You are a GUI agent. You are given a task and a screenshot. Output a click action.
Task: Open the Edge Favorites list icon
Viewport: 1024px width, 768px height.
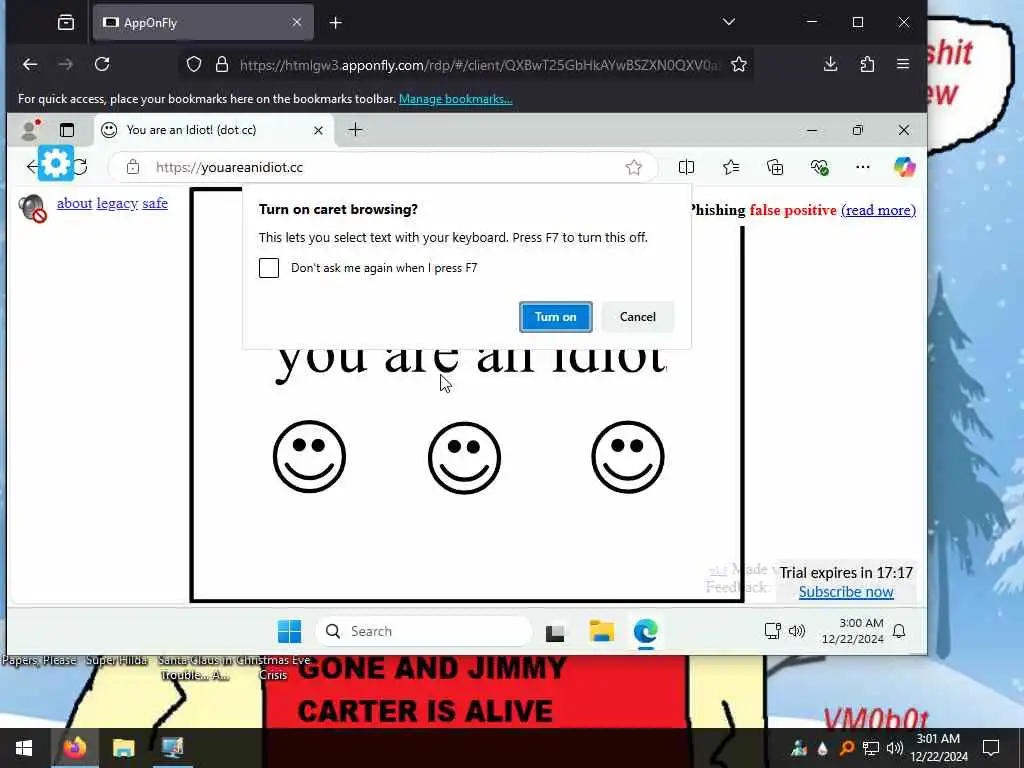point(731,167)
